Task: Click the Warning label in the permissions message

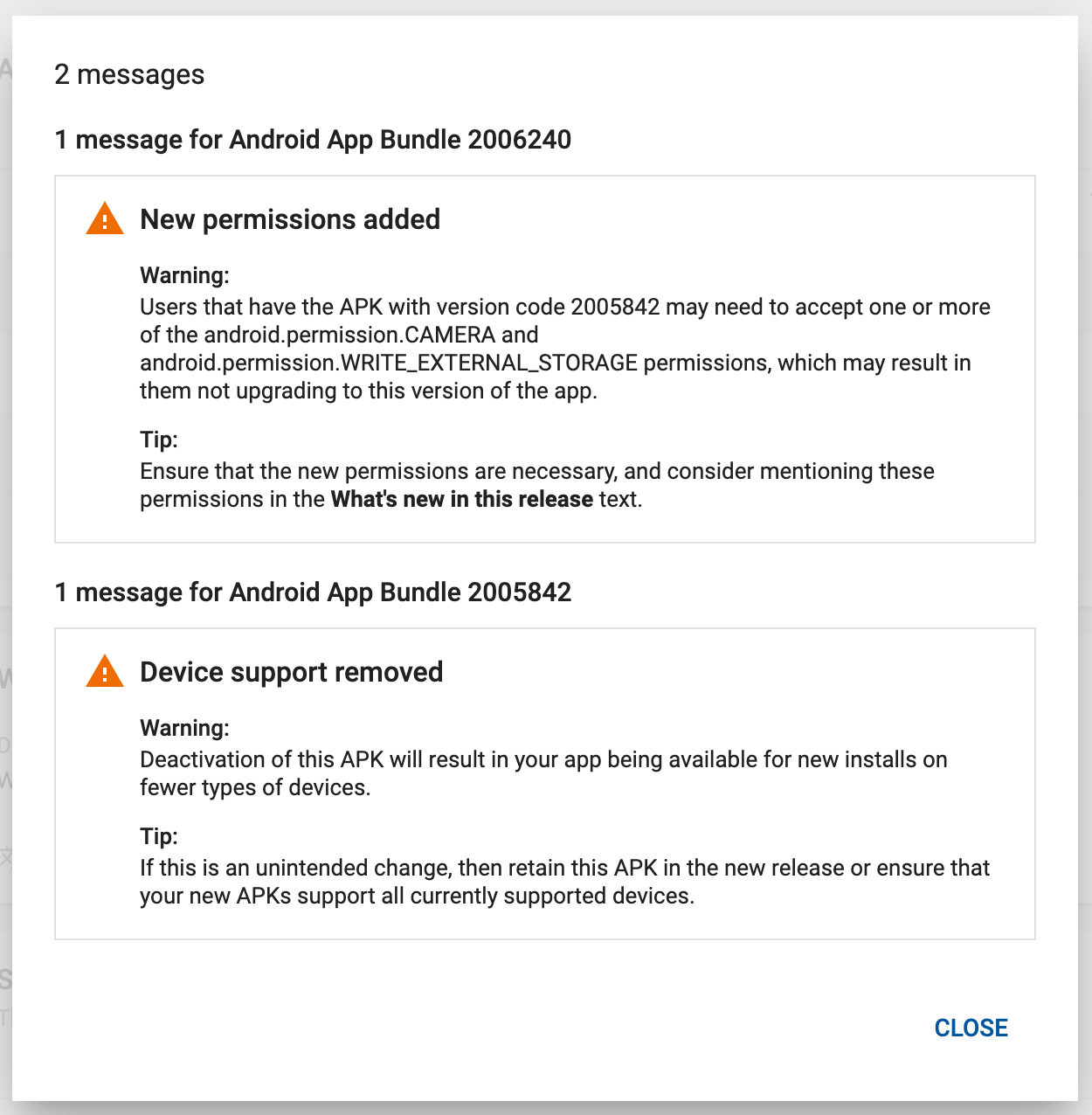Action: coord(183,275)
